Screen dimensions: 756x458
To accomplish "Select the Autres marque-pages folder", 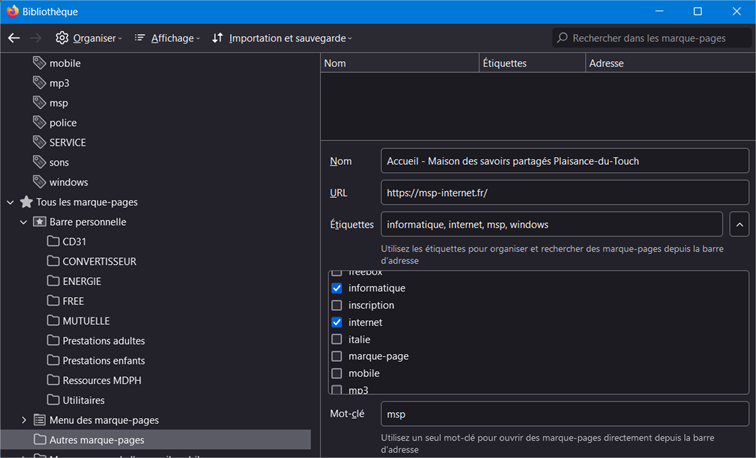I will coord(96,440).
